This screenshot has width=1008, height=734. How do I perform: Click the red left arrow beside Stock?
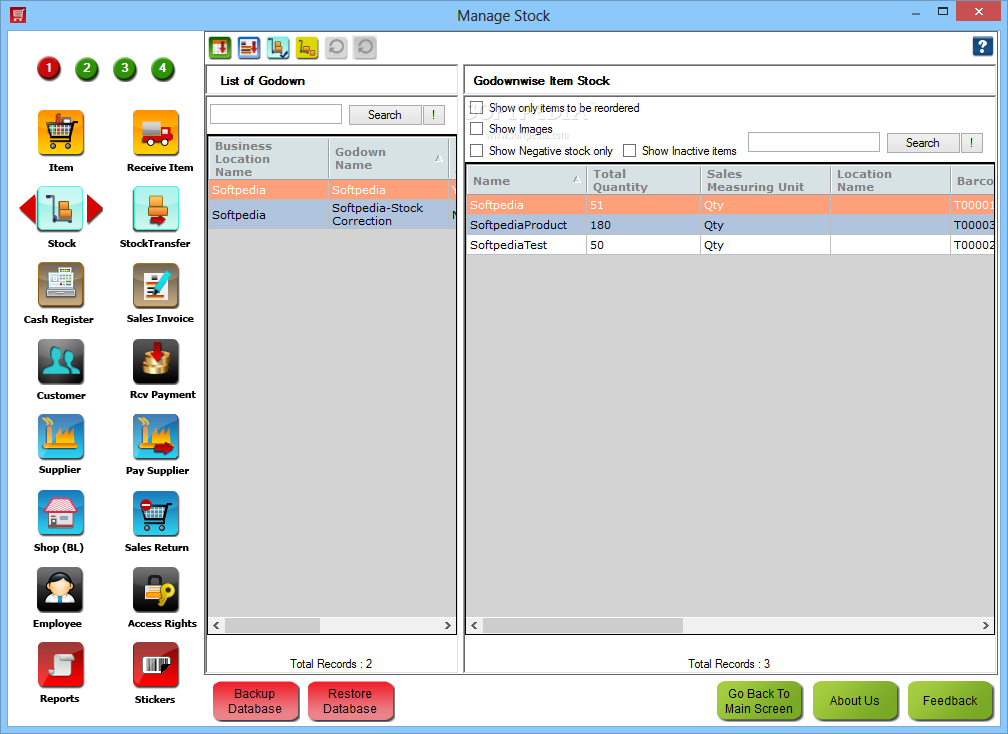point(28,209)
